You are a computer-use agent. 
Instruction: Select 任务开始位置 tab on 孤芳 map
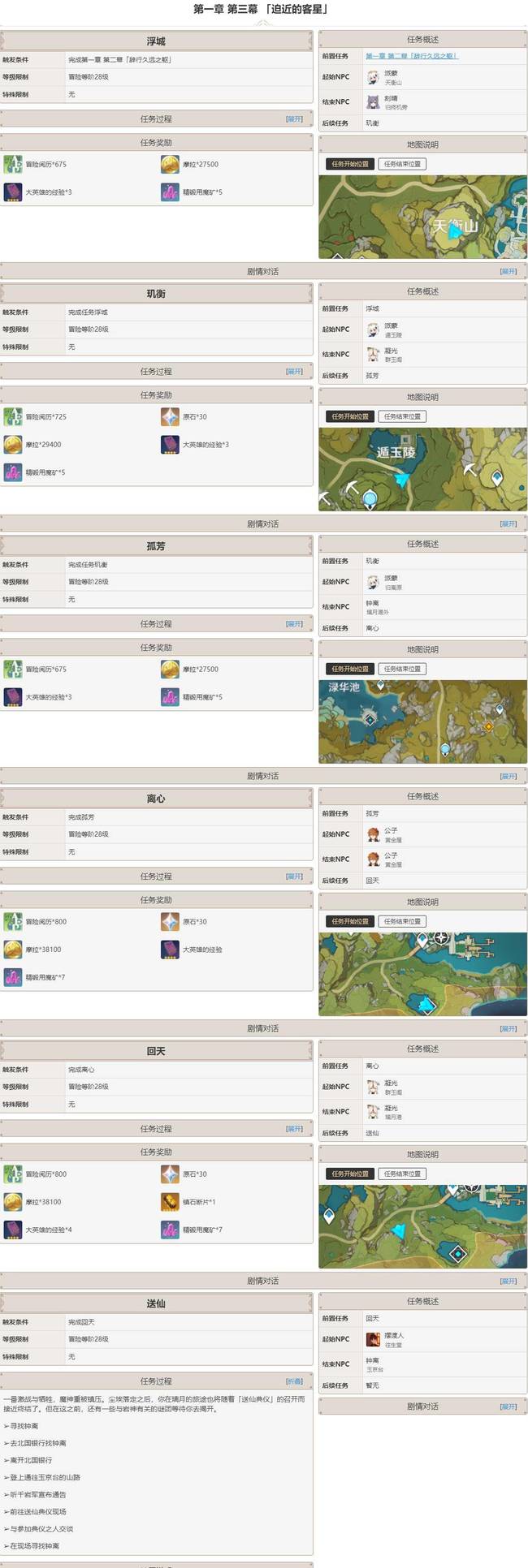pyautogui.click(x=350, y=669)
